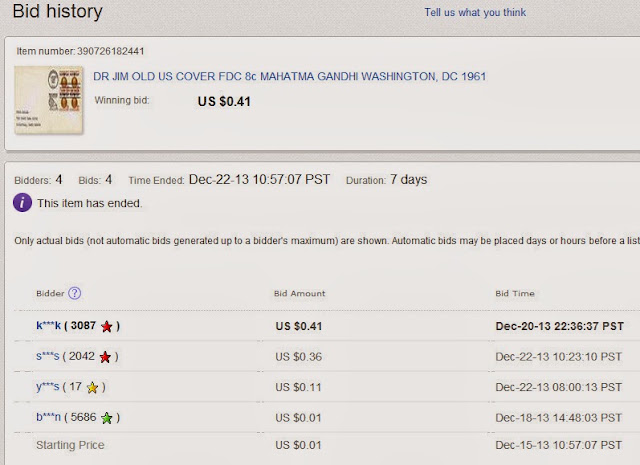The width and height of the screenshot is (640, 465).
Task: Open bidder s***s profile link
Action: pos(47,356)
